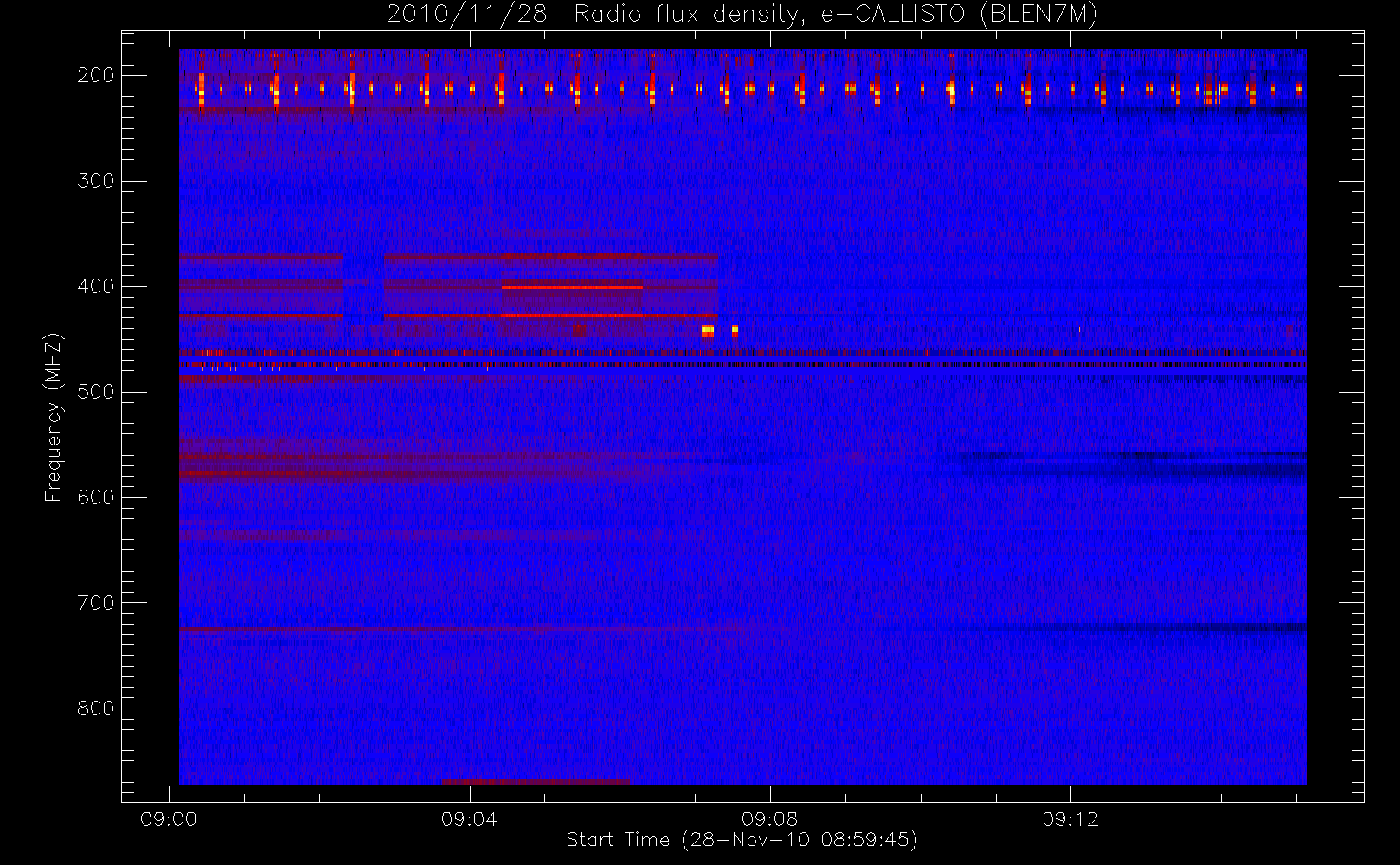Click the 'Frequency (MHz)' y-axis label
Viewport: 1400px width, 865px height.
coord(54,417)
